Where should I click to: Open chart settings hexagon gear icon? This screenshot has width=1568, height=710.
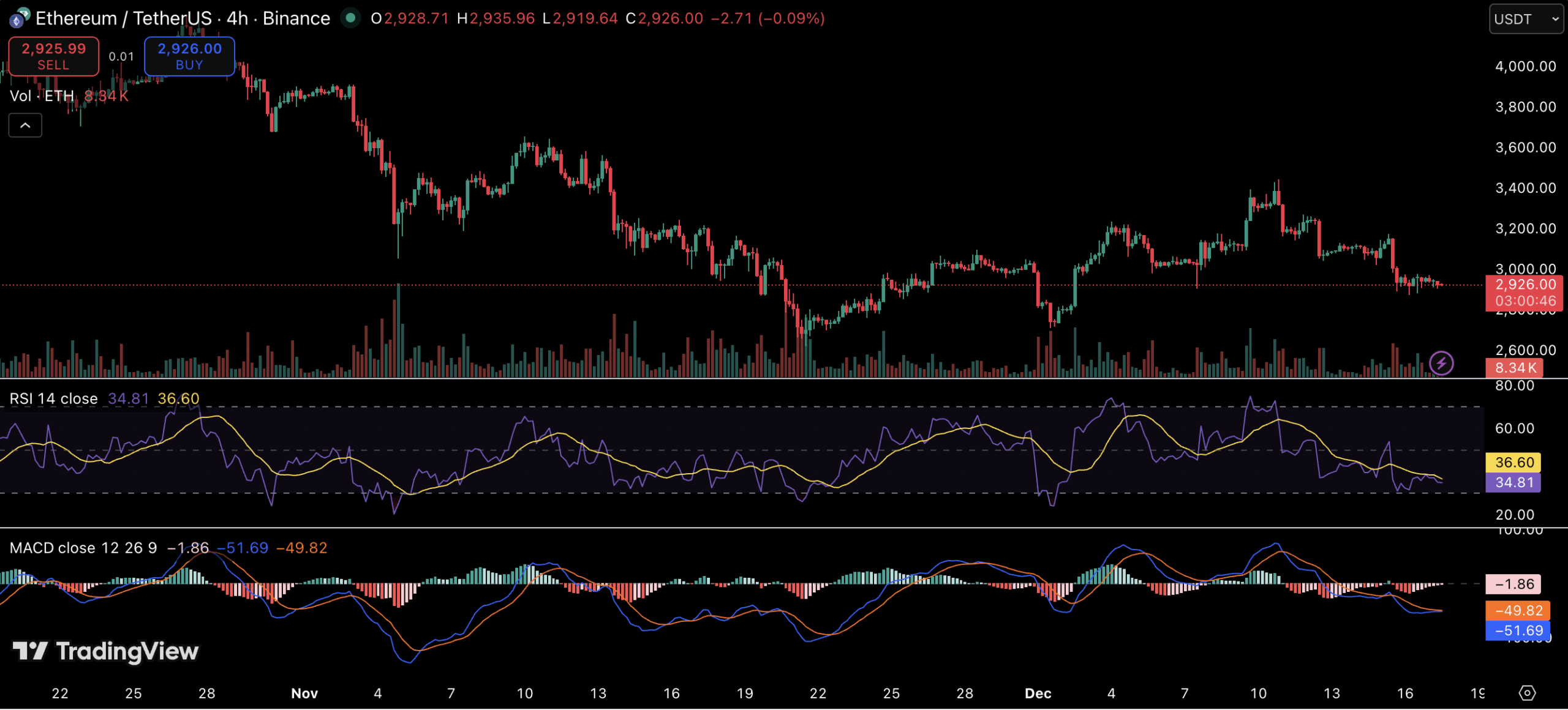coord(1527,693)
